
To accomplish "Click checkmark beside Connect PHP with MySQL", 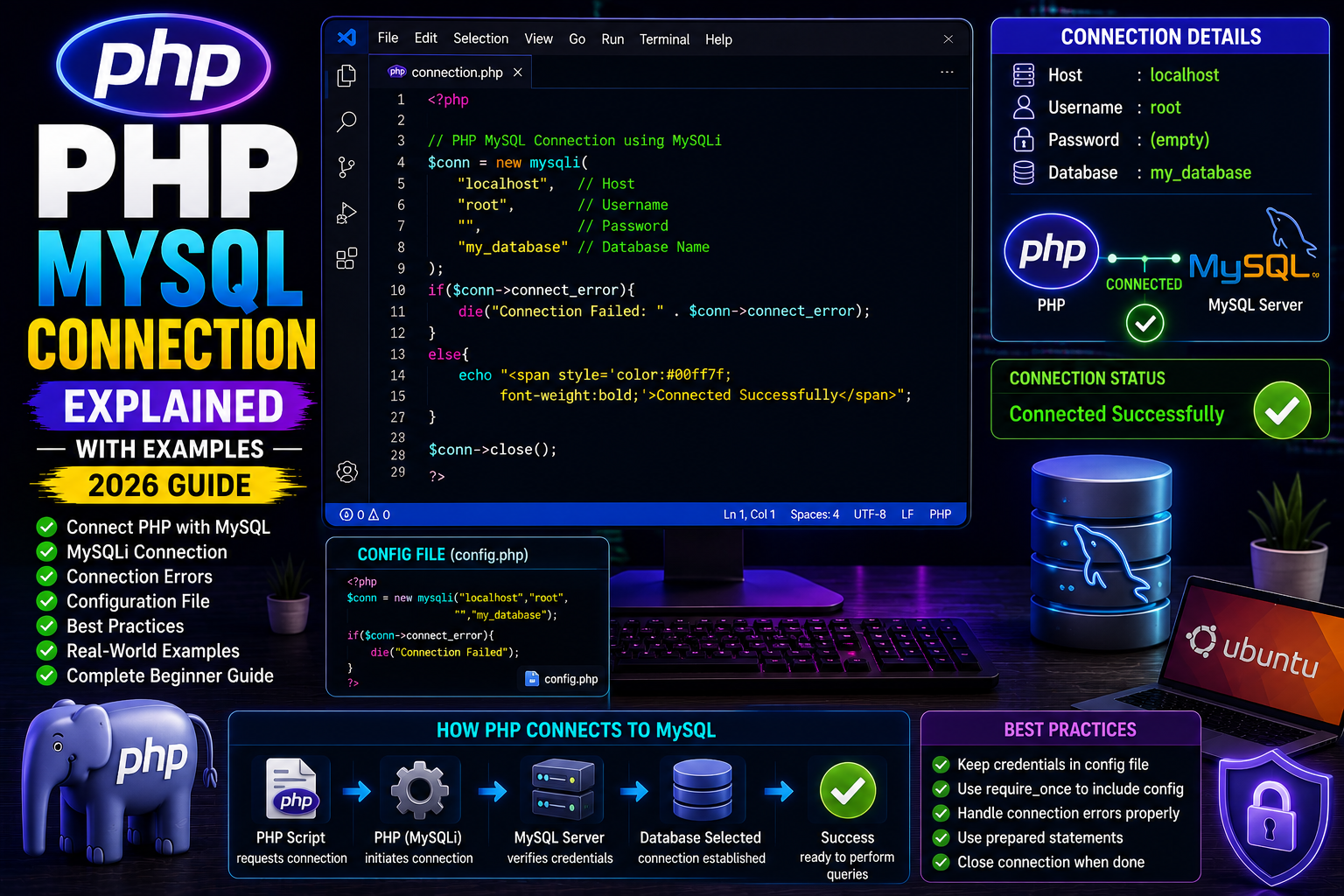I will click(46, 527).
